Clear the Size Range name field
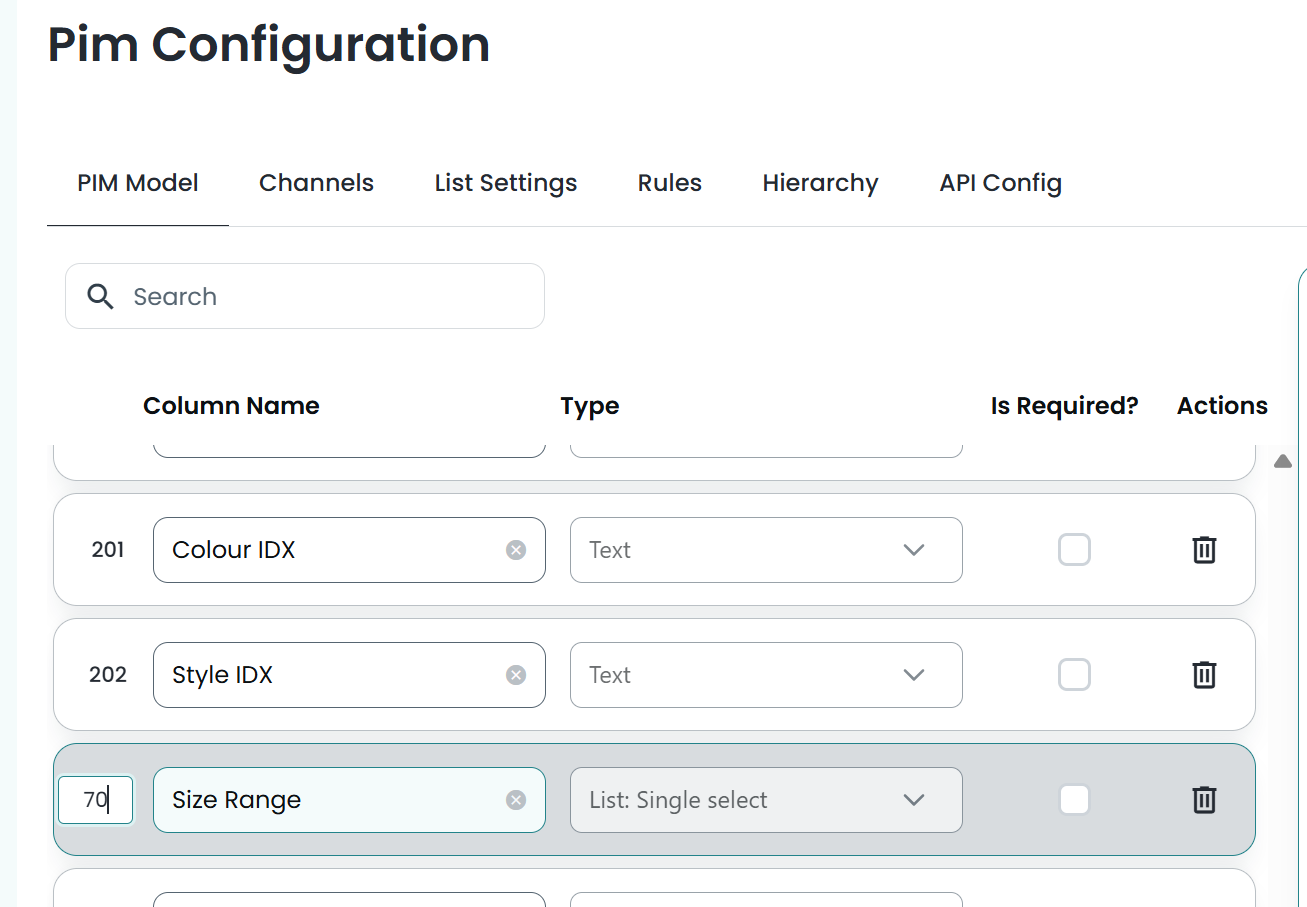 pyautogui.click(x=516, y=800)
